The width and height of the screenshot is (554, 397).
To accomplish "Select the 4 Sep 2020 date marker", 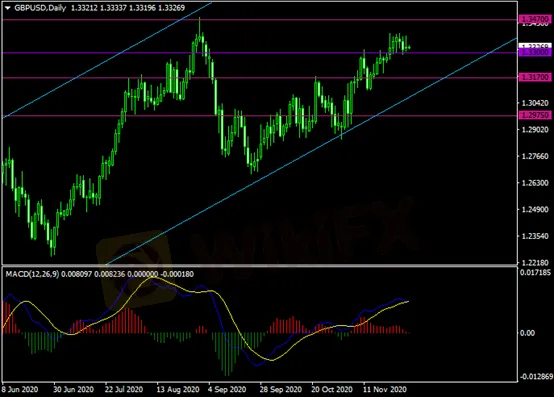I will point(227,390).
